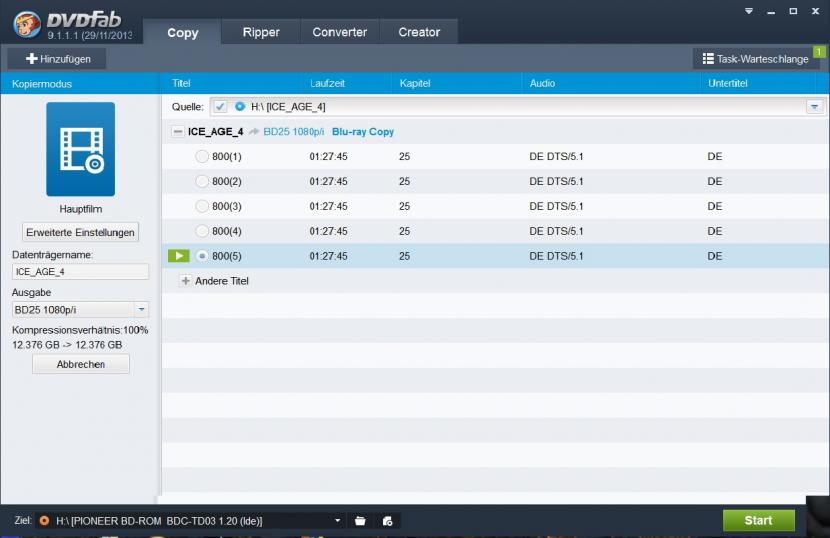Click DE DTS/5.1 audio of title 800(3)
This screenshot has width=830, height=538.
(556, 206)
